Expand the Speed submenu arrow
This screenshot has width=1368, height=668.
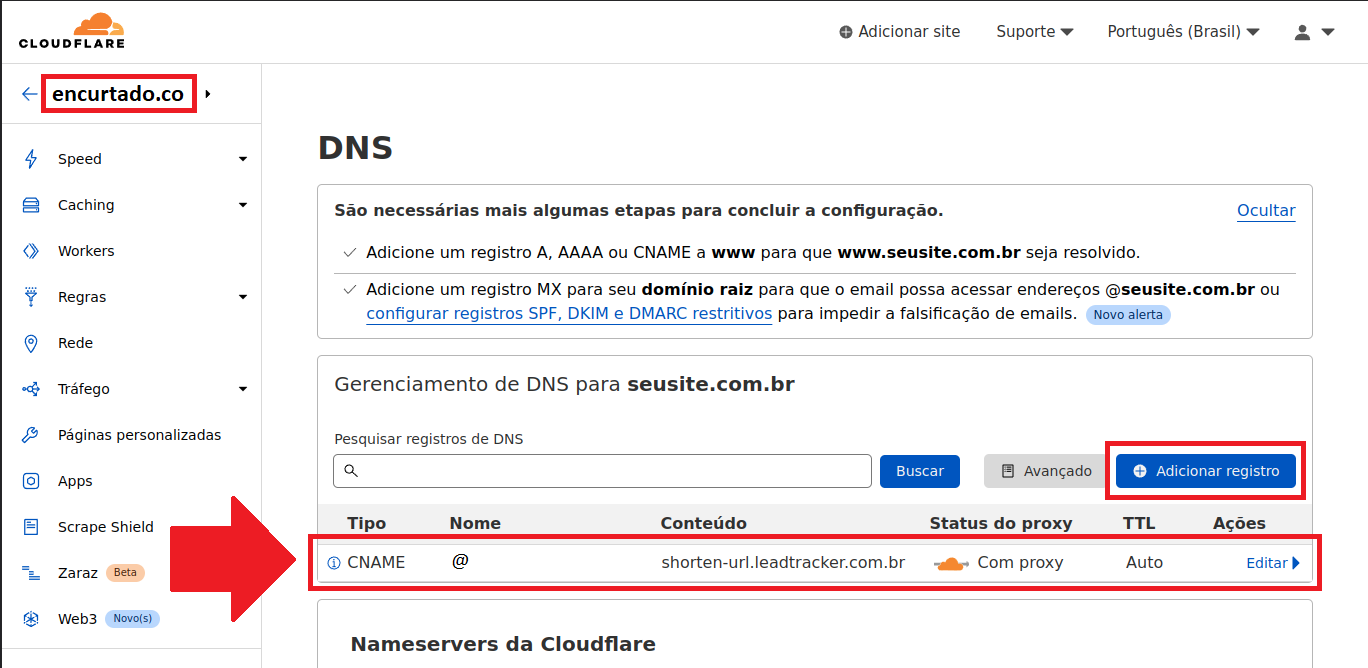[x=243, y=159]
